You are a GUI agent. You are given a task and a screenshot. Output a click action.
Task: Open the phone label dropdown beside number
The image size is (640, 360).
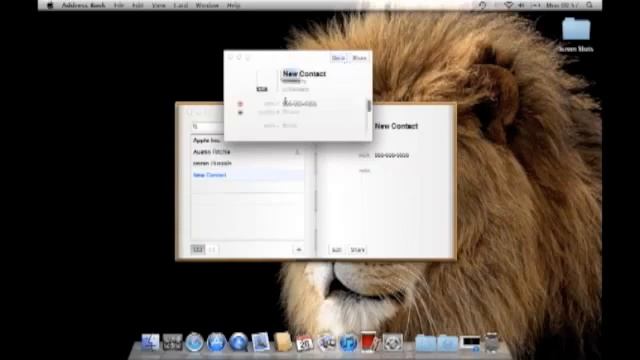point(271,104)
